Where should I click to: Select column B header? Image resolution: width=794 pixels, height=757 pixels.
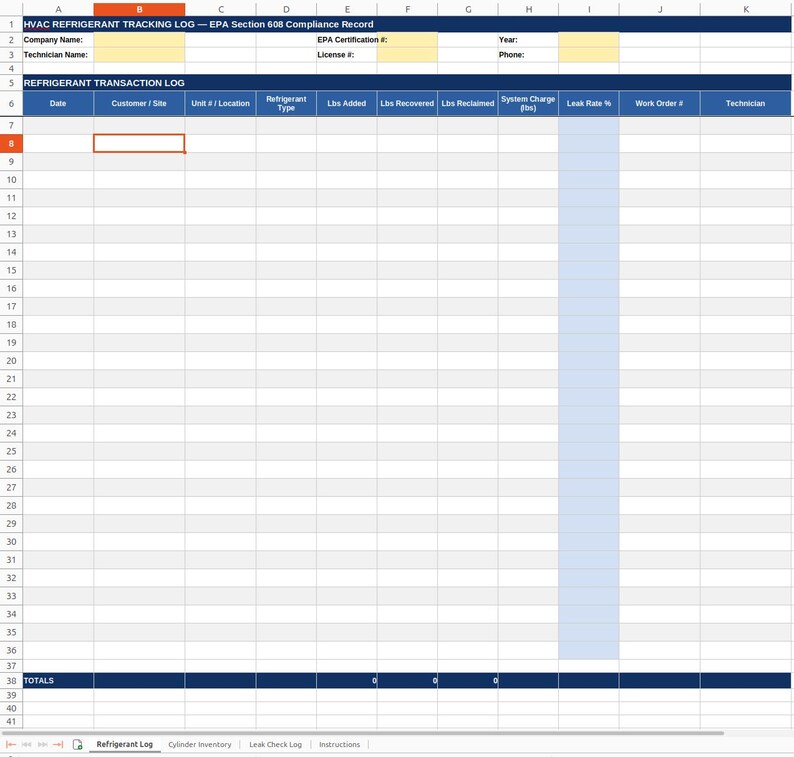139,9
